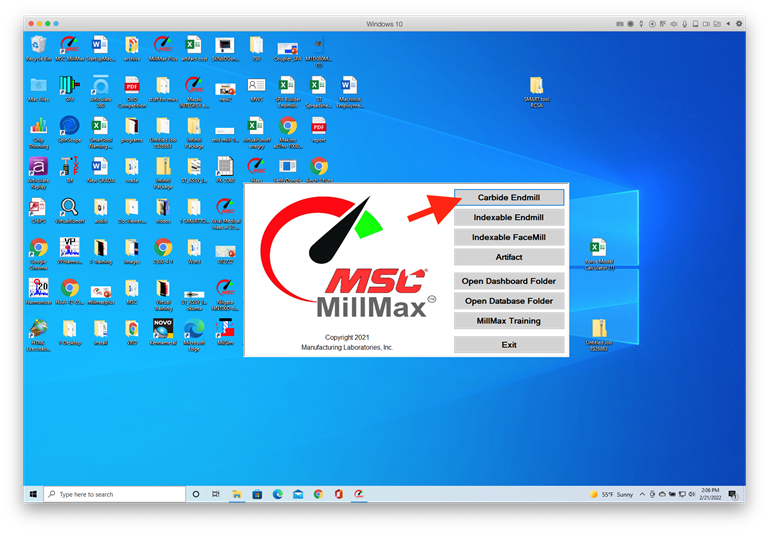Switch to MillMax in the taskbar
The width and height of the screenshot is (769, 533).
359,494
